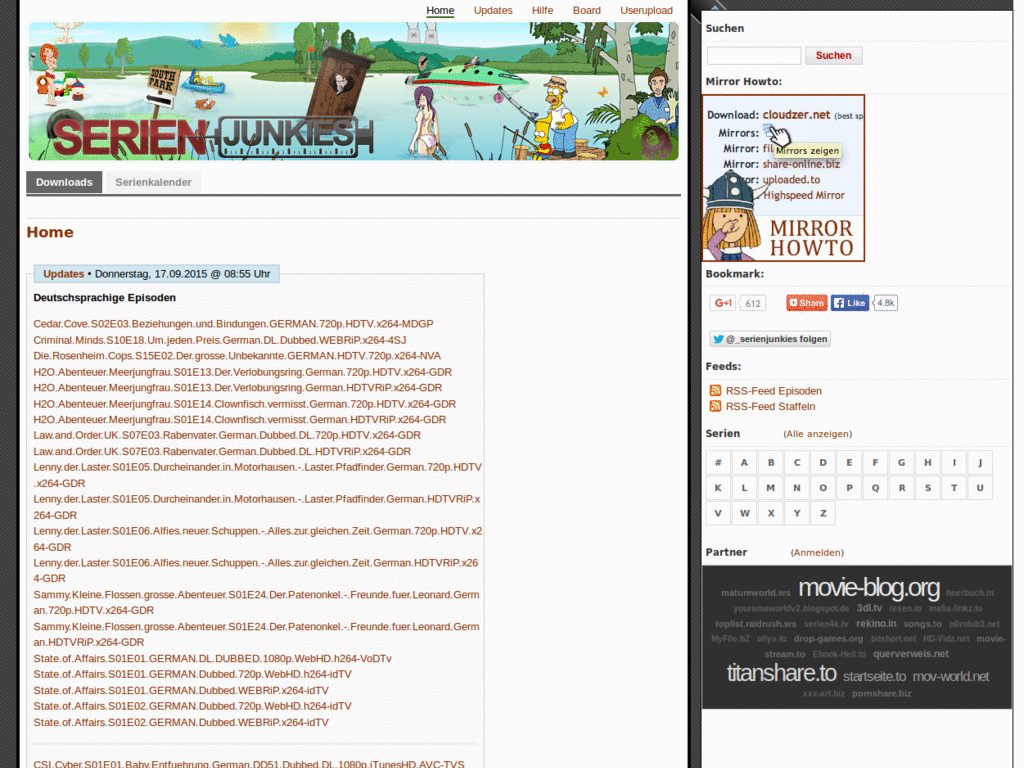
Task: Open Criminal.Minds.S10E18 episode link
Action: tap(219, 340)
